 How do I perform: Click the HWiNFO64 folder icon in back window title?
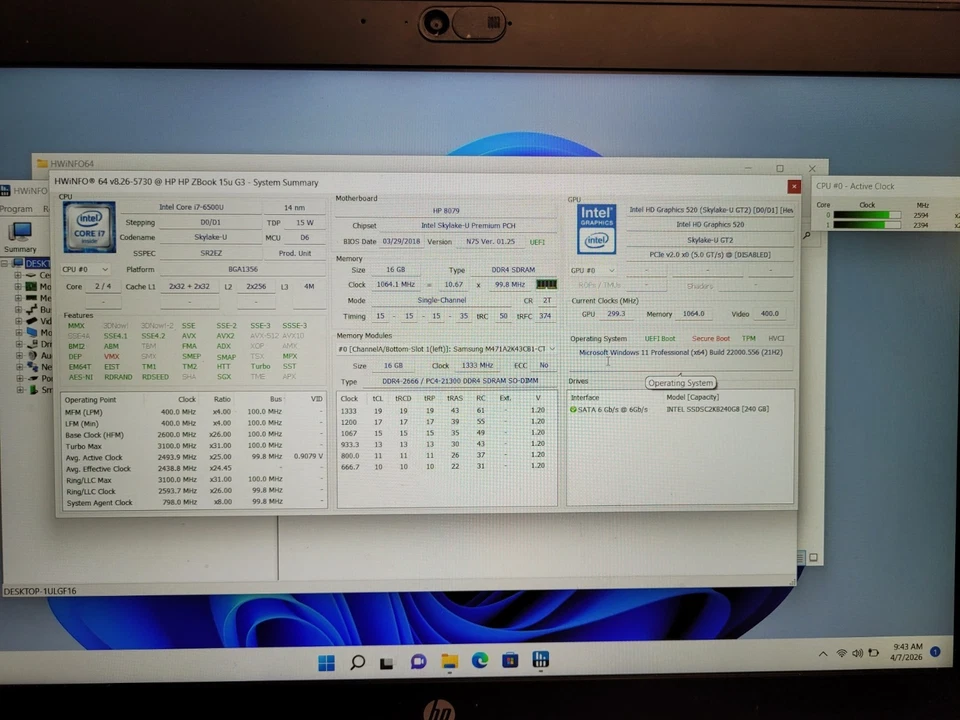(x=42, y=163)
